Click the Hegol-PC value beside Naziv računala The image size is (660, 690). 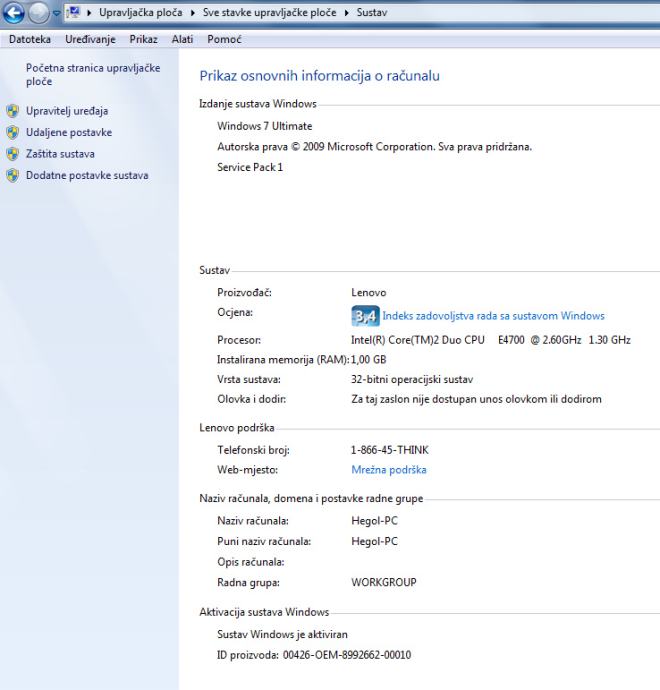point(374,521)
